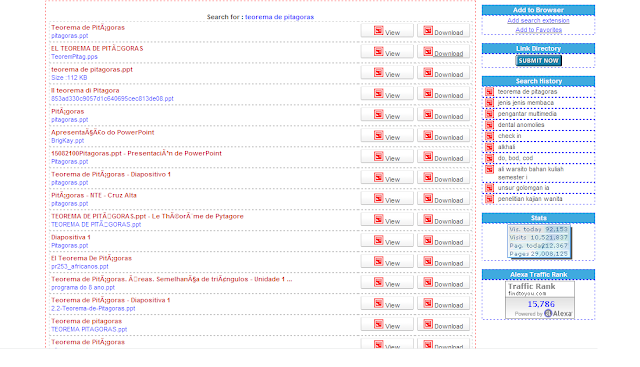This screenshot has width=640, height=367.
Task: Open unsur golongan ia history entry
Action: pyautogui.click(x=523, y=188)
